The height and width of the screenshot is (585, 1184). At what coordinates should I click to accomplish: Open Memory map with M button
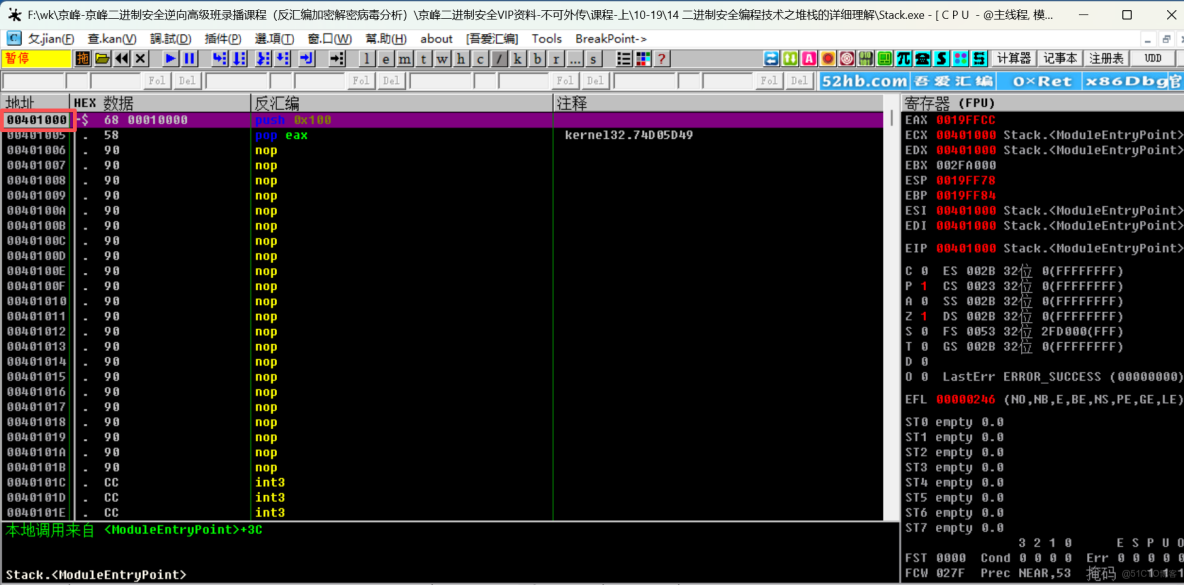point(405,58)
